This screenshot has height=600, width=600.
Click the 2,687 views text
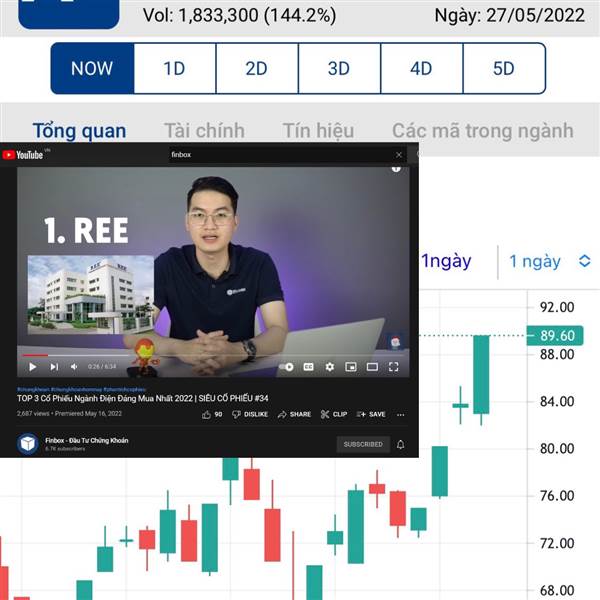pos(33,414)
